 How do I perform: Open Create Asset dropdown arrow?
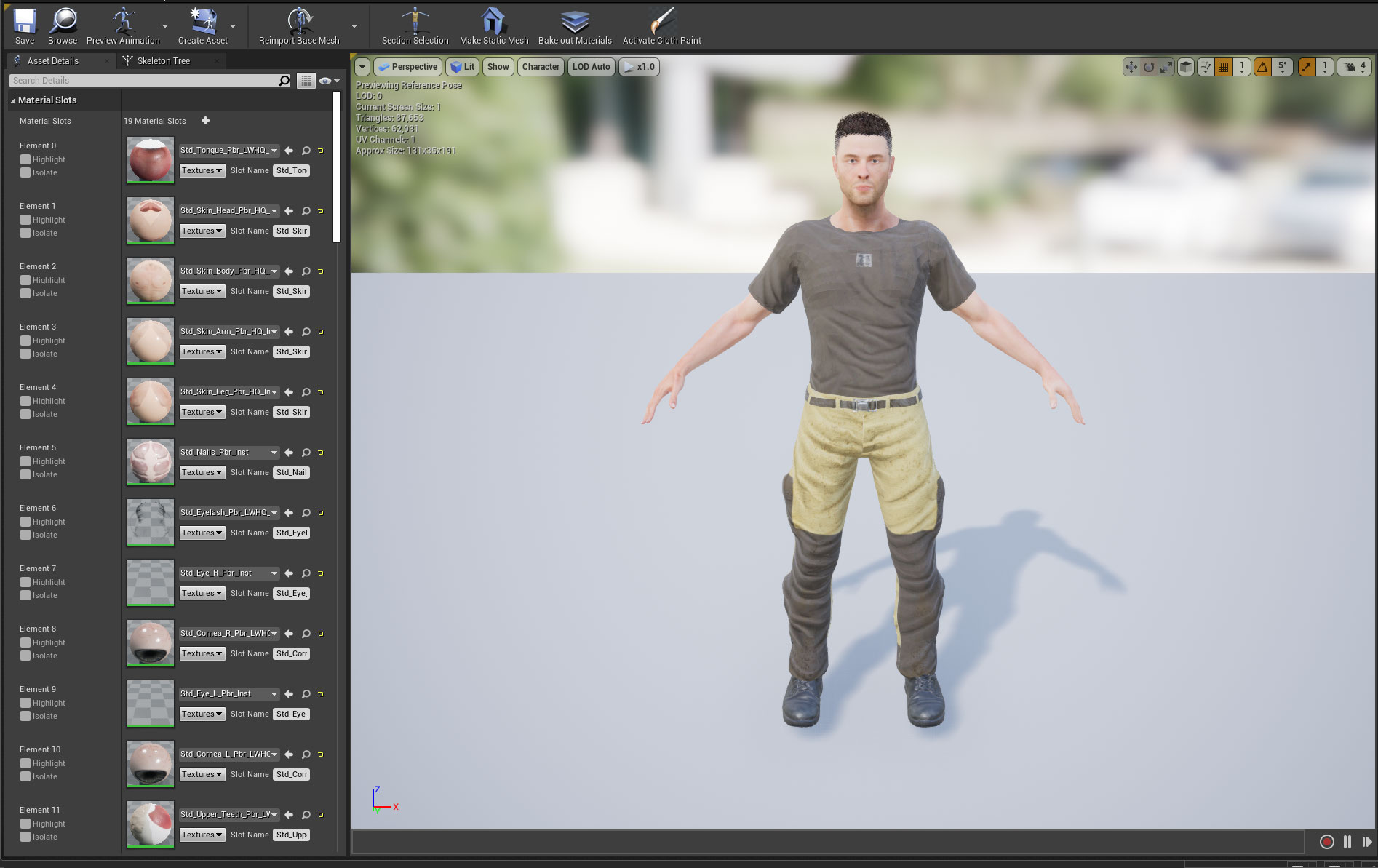pos(233,26)
